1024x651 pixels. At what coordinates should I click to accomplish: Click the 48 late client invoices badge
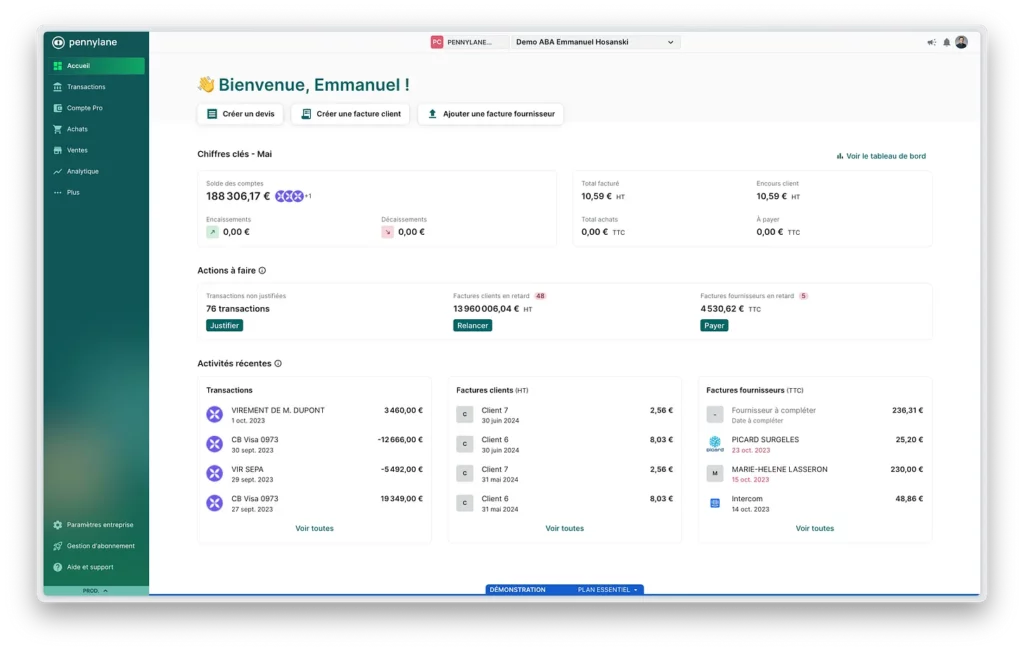pyautogui.click(x=540, y=296)
